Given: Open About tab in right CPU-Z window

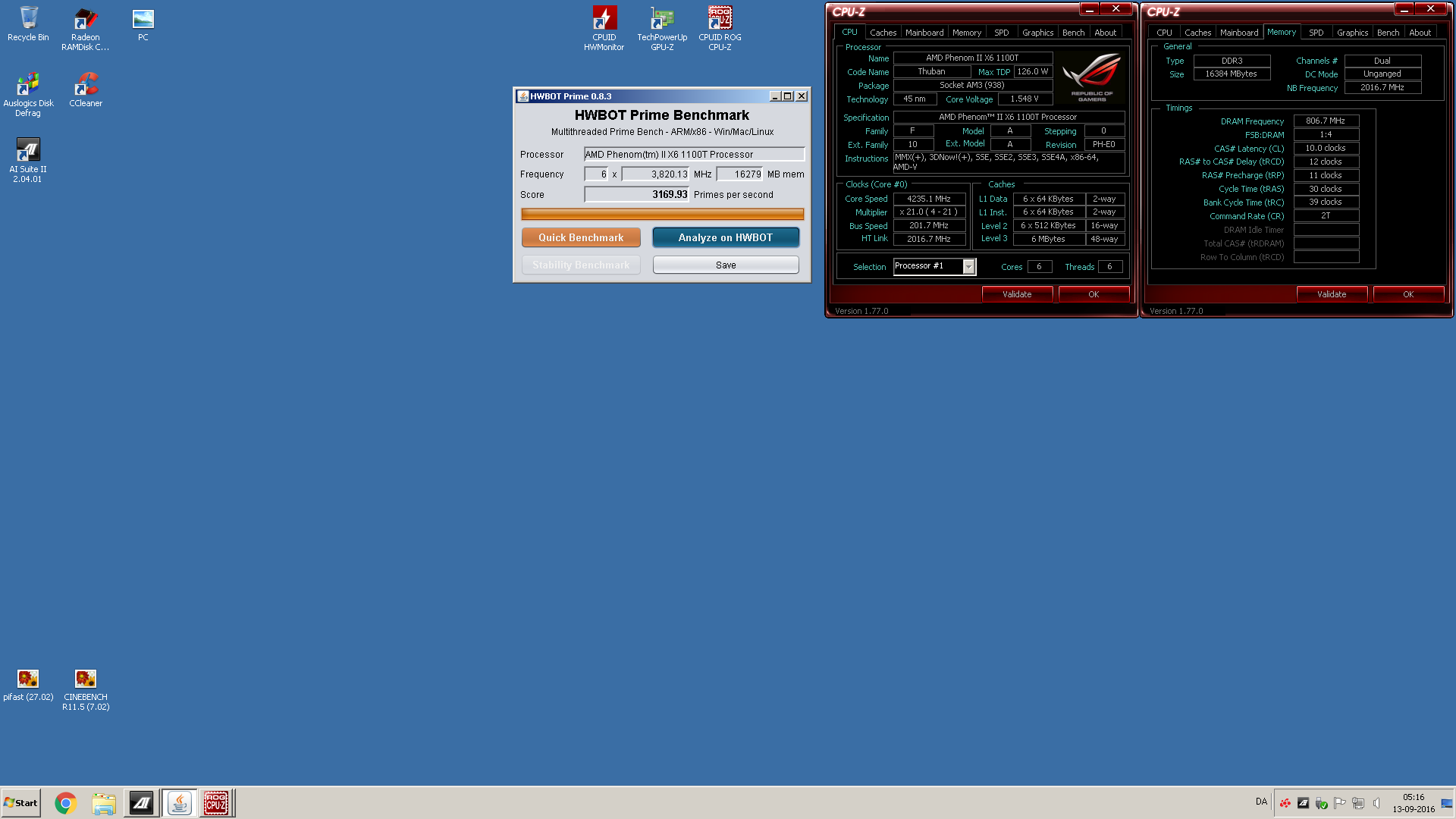Looking at the screenshot, I should 1420,33.
